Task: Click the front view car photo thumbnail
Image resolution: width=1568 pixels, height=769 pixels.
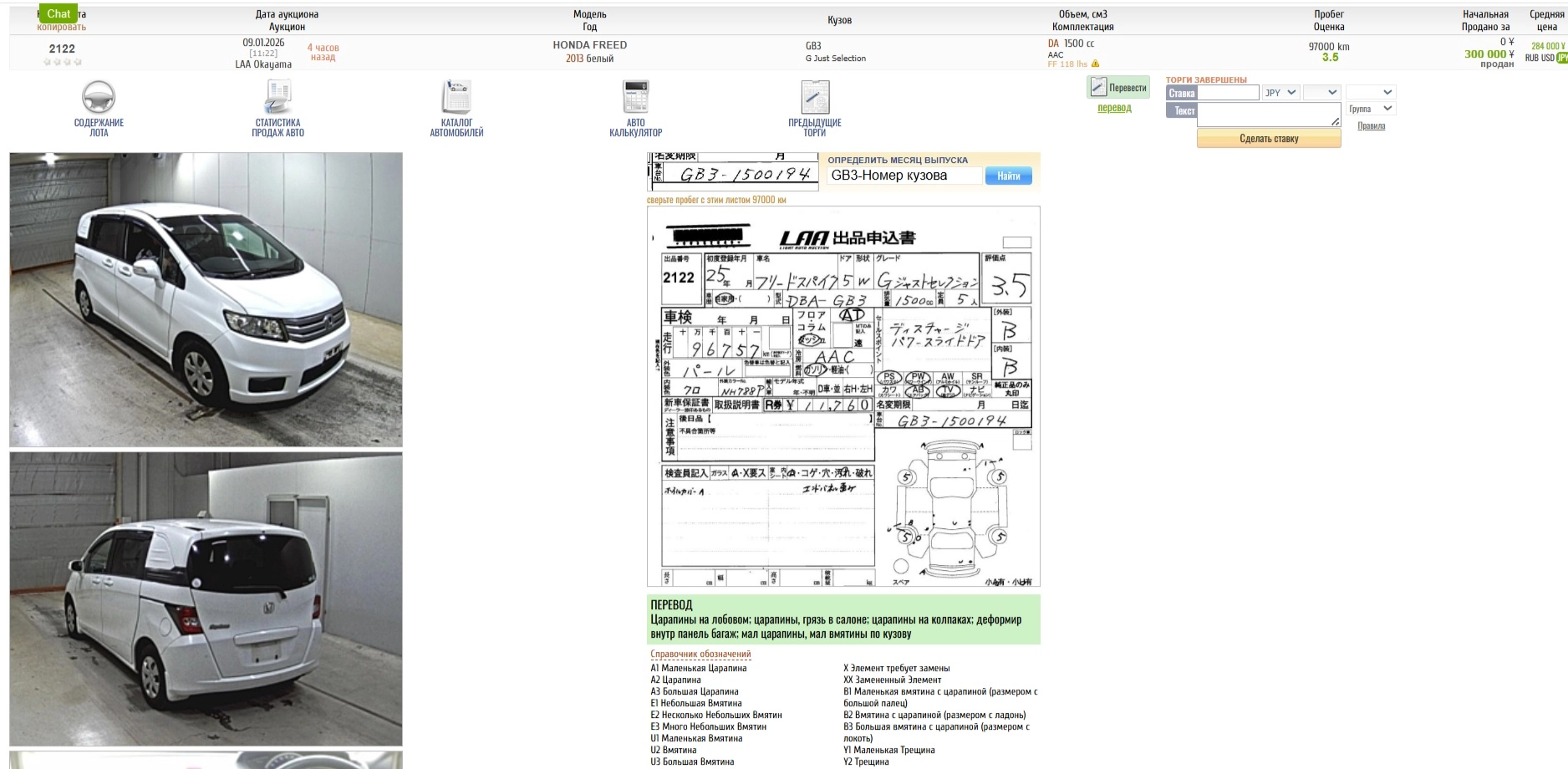Action: (x=206, y=299)
